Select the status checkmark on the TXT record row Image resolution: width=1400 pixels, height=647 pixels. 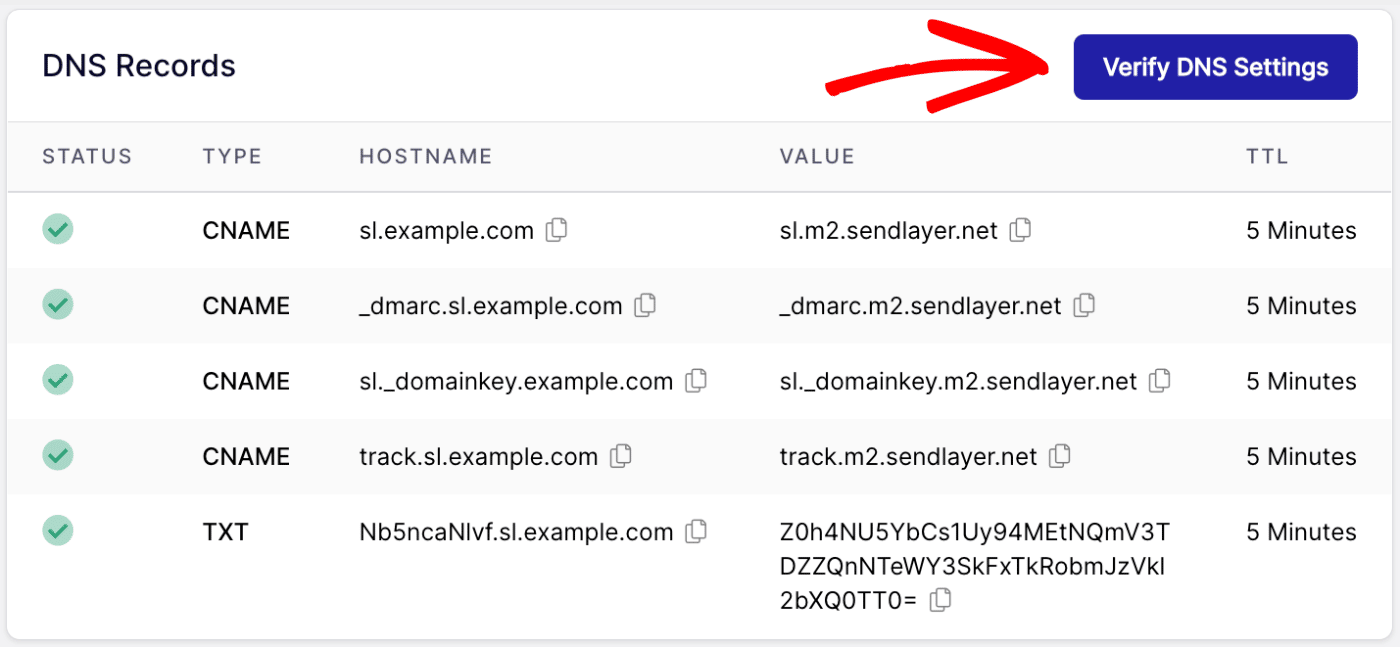click(58, 531)
